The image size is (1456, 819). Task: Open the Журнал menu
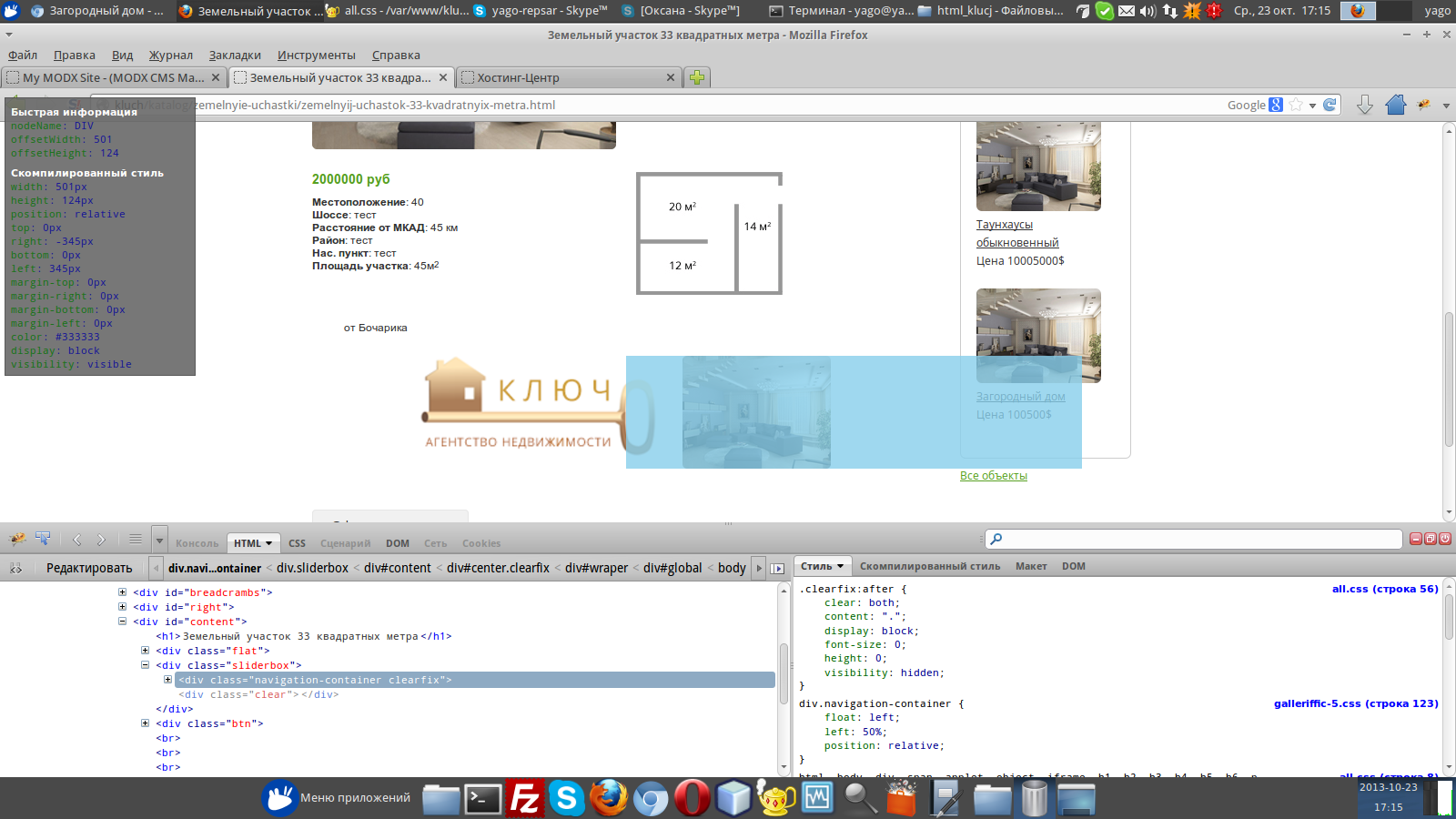170,56
